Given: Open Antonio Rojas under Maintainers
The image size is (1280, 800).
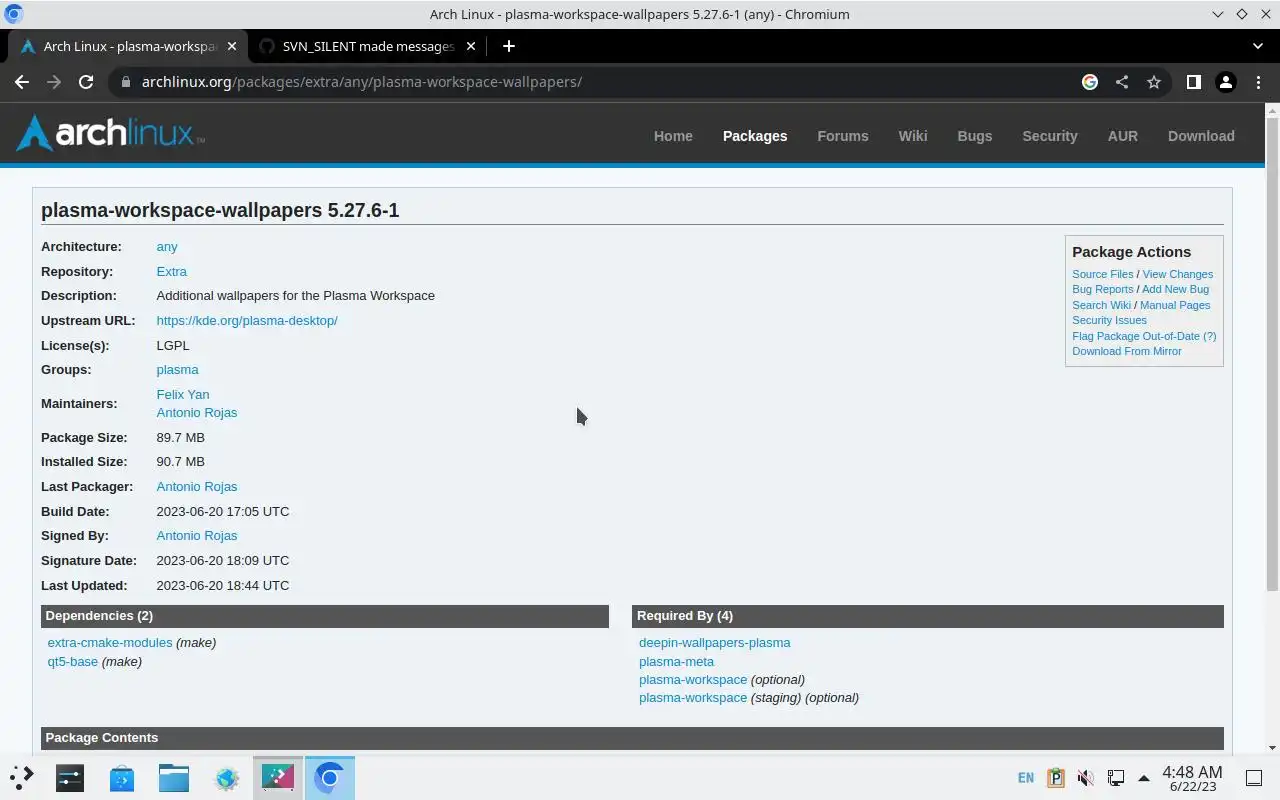Looking at the screenshot, I should (197, 413).
